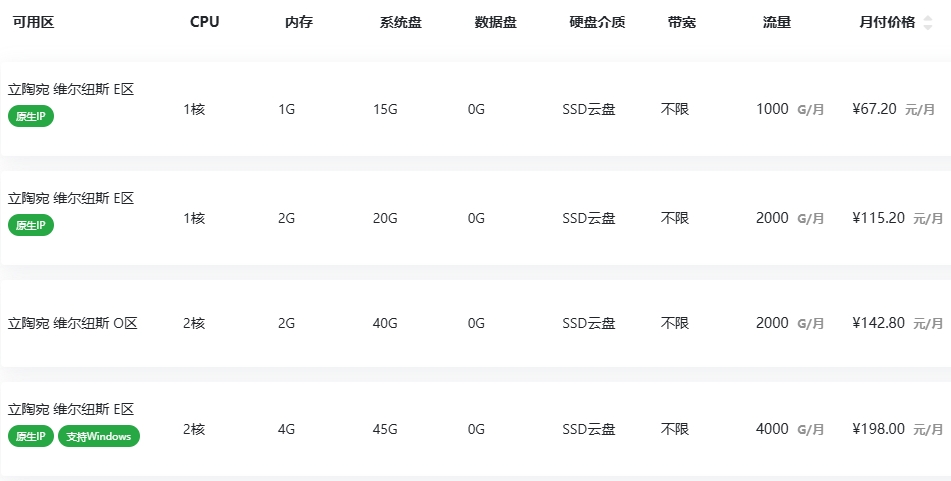The height and width of the screenshot is (481, 951).
Task: Click the 带宽 column header
Action: click(x=682, y=22)
